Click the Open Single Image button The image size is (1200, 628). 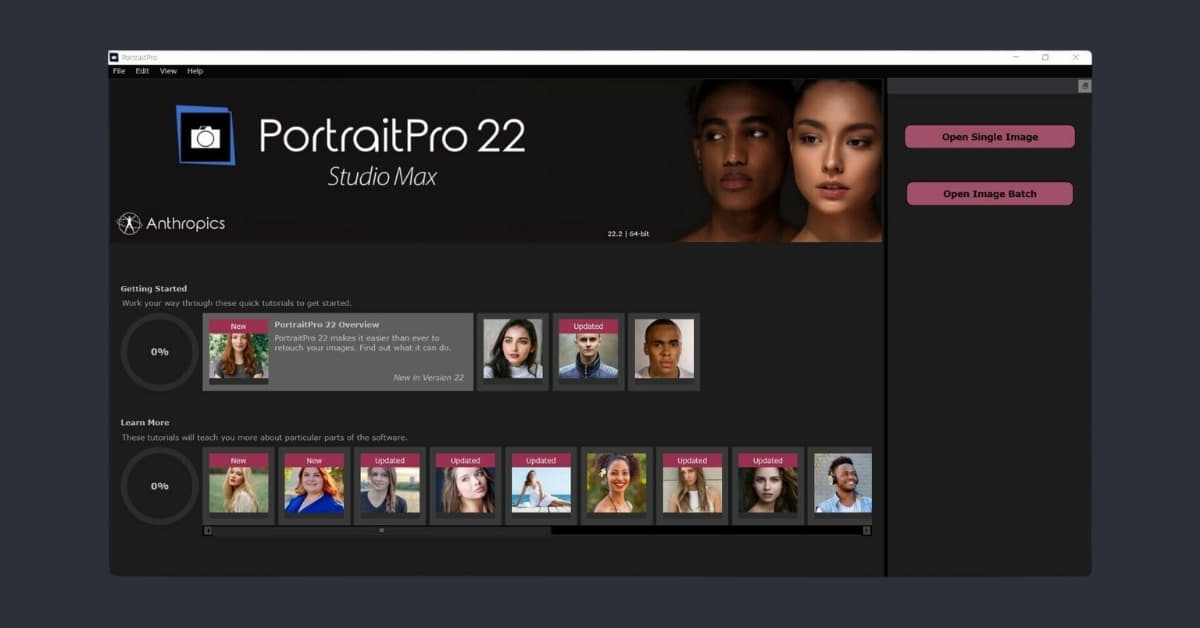[x=990, y=137]
